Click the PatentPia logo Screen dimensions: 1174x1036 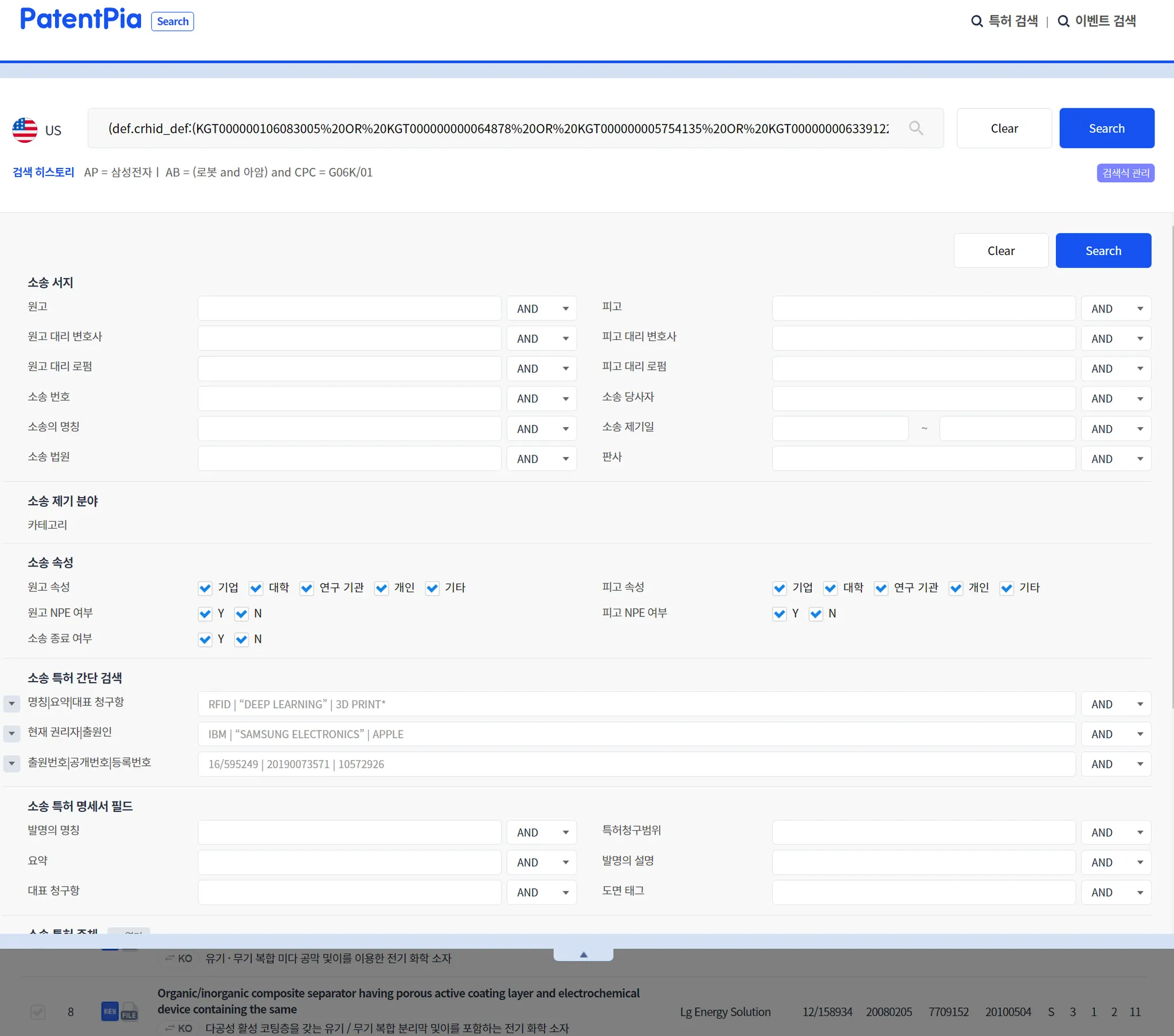tap(80, 19)
